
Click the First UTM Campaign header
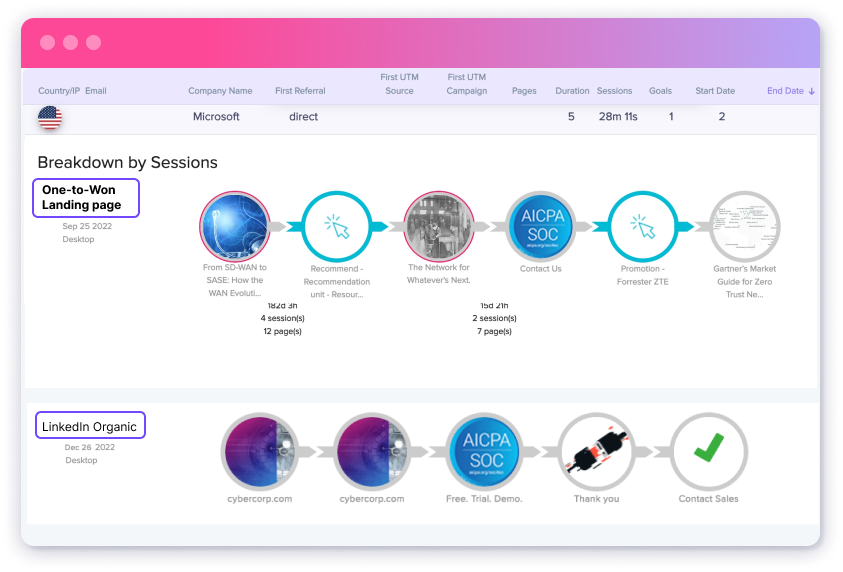467,84
